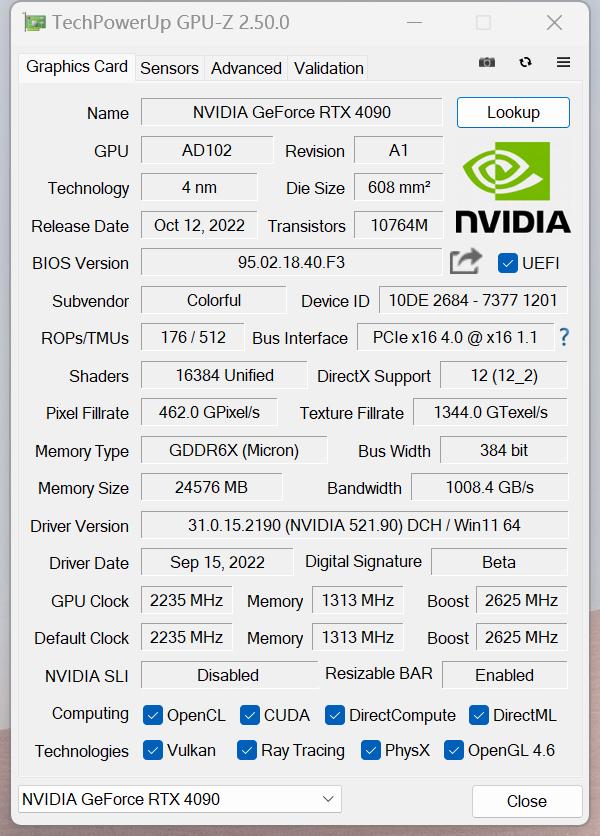Click the BIOS Version field
This screenshot has height=836, width=600.
(291, 263)
